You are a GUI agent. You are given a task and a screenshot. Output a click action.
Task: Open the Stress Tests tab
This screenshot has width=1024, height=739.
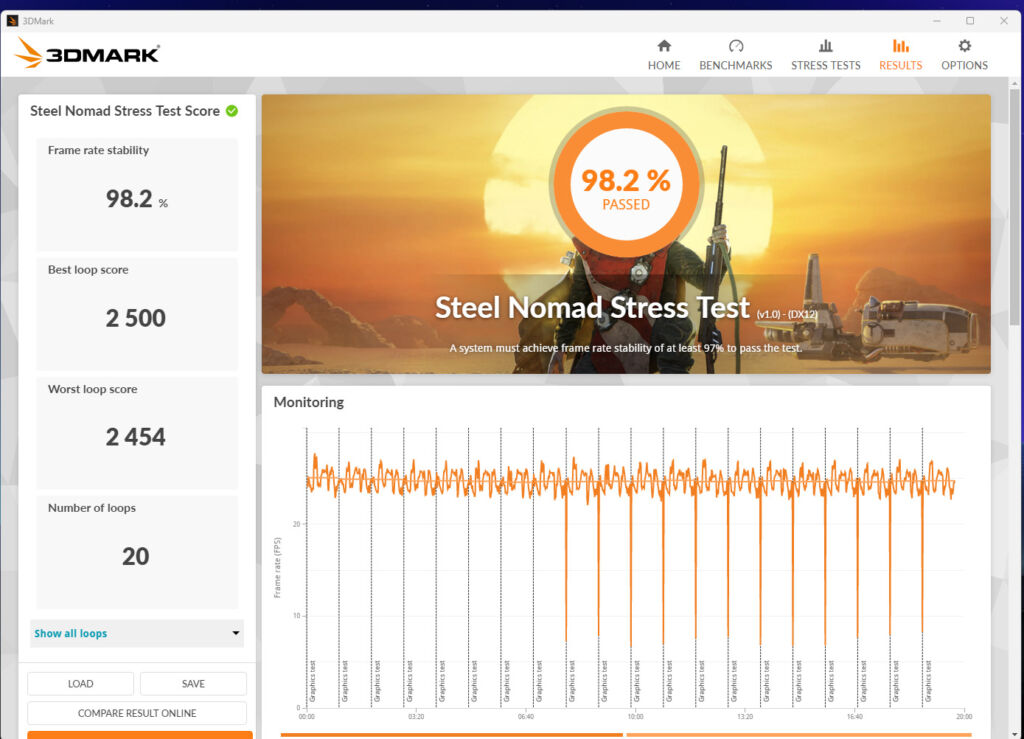(x=825, y=55)
